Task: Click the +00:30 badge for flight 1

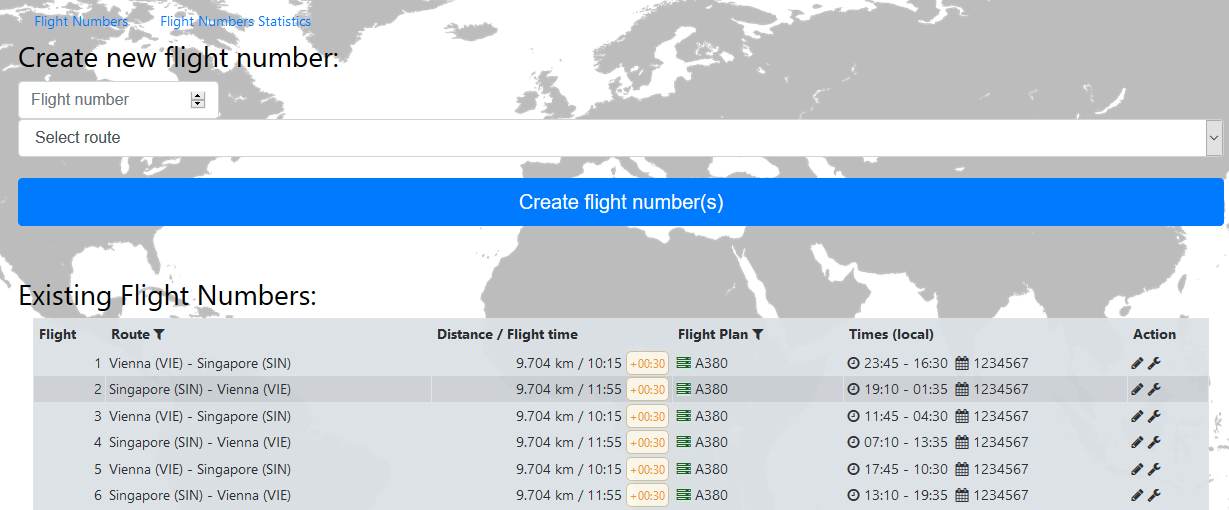Action: tap(647, 363)
